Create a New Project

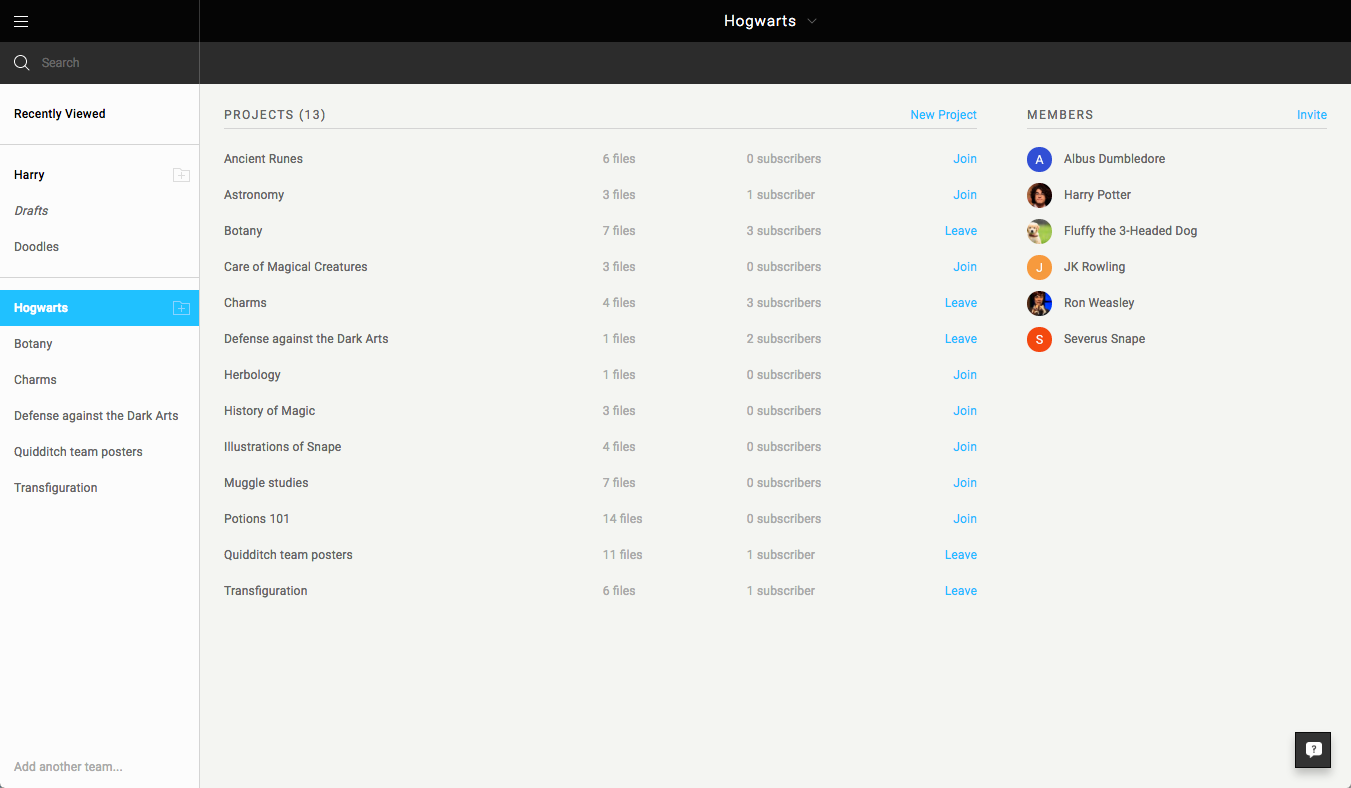[943, 115]
